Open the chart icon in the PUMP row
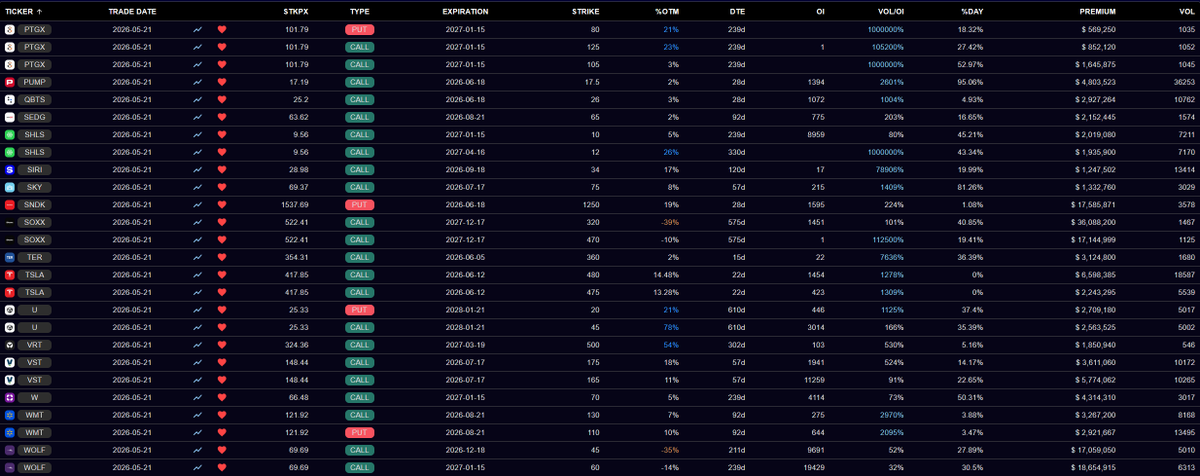Screen dimensions: 1200x476 coord(197,82)
